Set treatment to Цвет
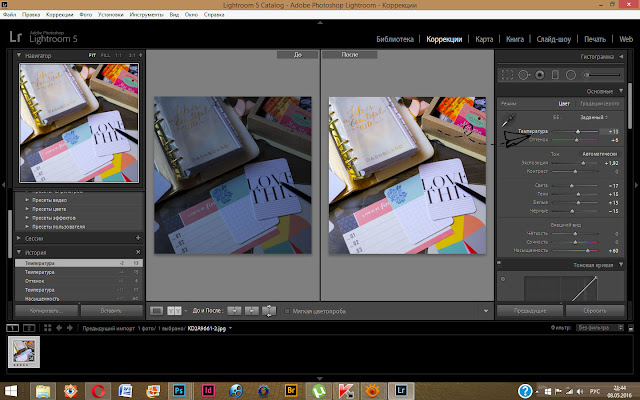Viewport: 640px width, 400px height. coord(564,104)
